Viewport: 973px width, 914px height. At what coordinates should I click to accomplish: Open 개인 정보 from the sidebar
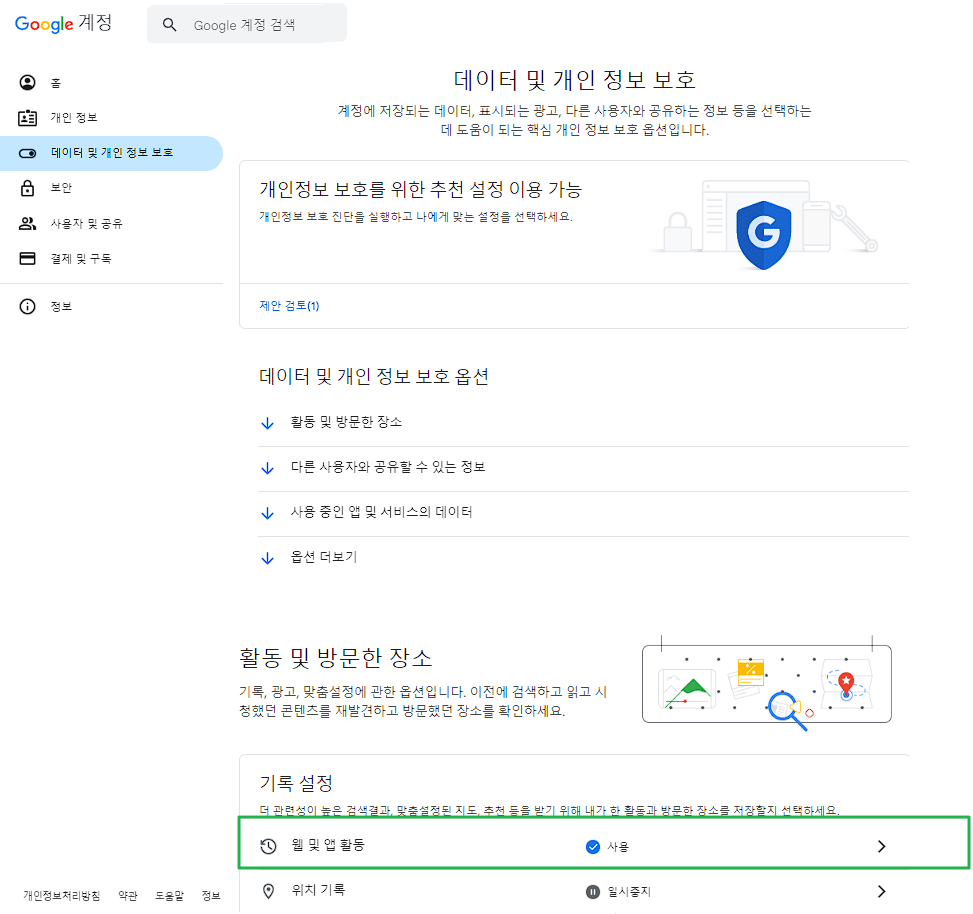click(60, 117)
